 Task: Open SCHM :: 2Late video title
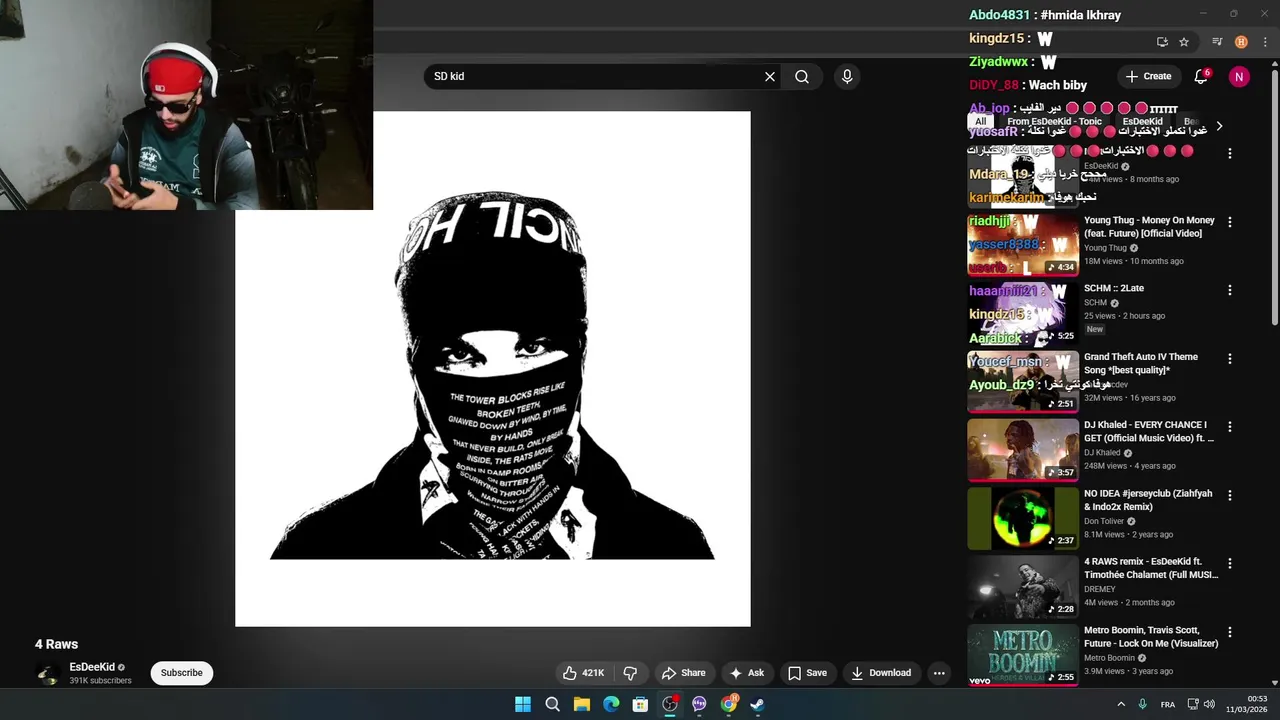click(1114, 288)
